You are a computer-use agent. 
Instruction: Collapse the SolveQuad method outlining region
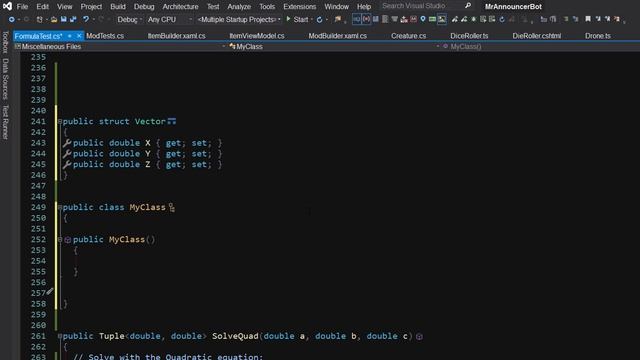(60, 336)
